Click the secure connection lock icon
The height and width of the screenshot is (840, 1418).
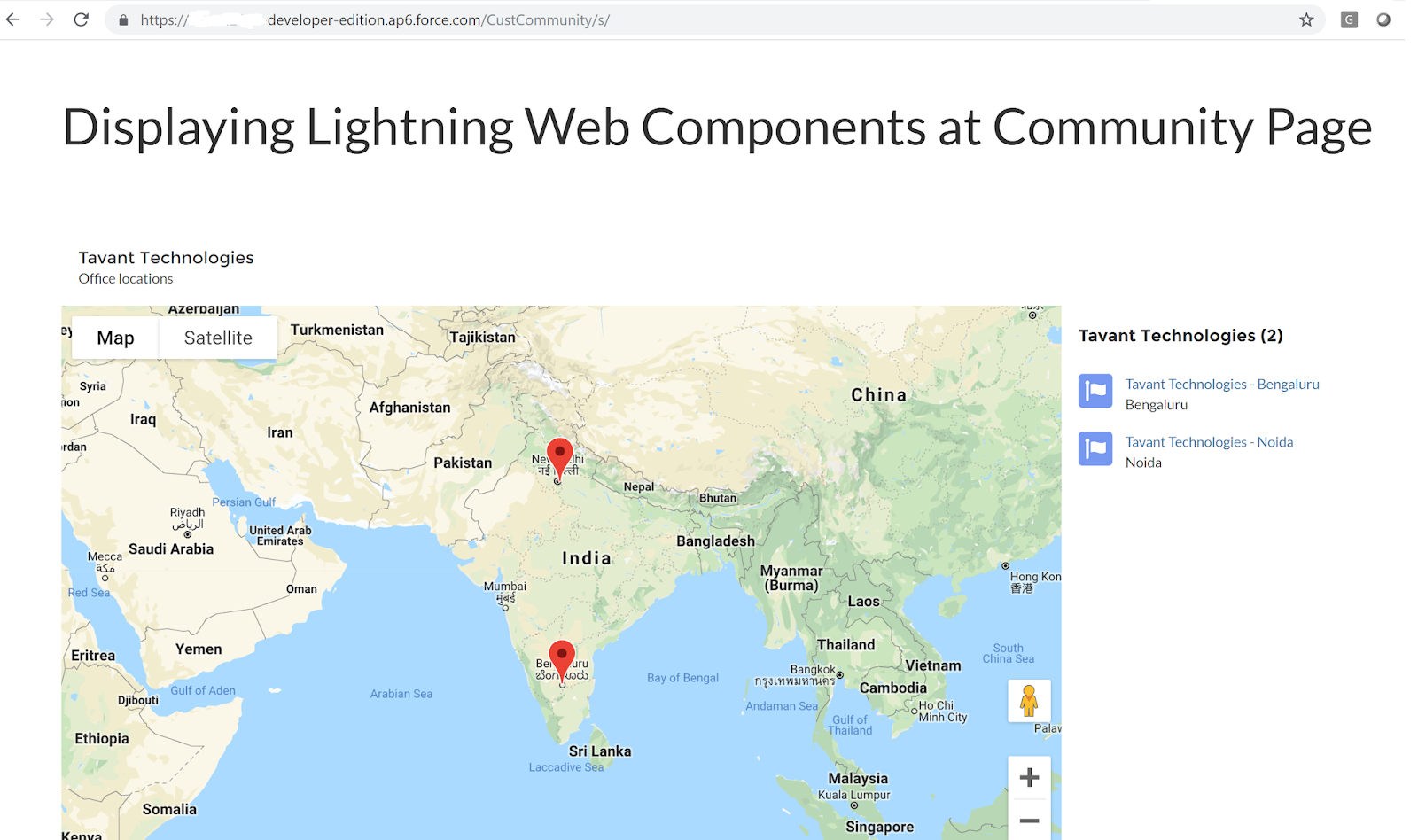point(123,19)
